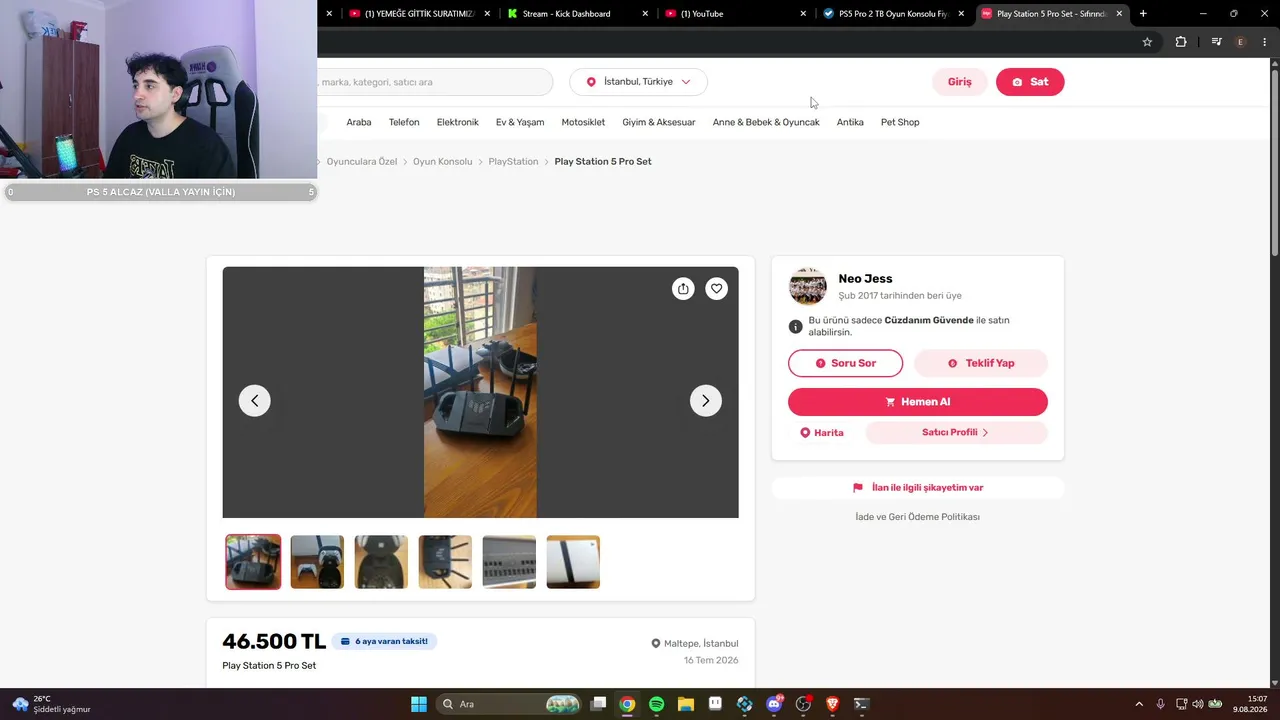1280x720 pixels.
Task: Share the listing with the share icon
Action: [x=683, y=289]
